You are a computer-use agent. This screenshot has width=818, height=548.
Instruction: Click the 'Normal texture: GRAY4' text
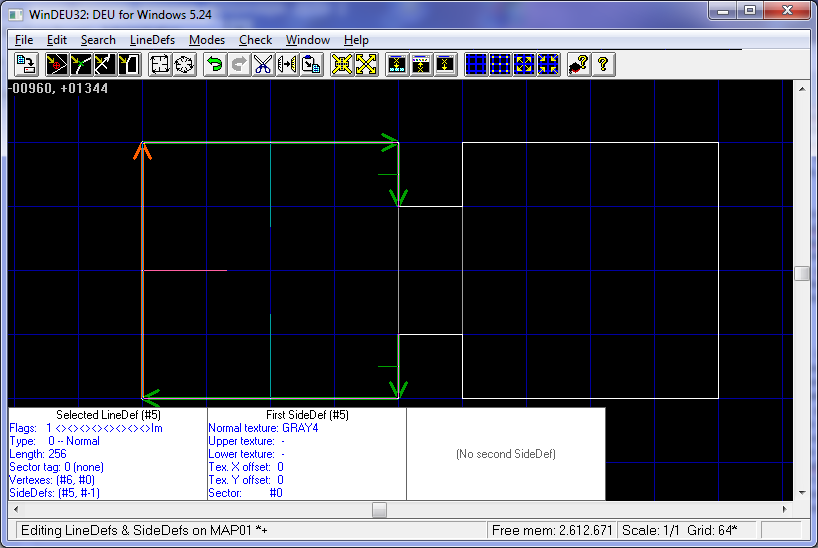click(263, 428)
